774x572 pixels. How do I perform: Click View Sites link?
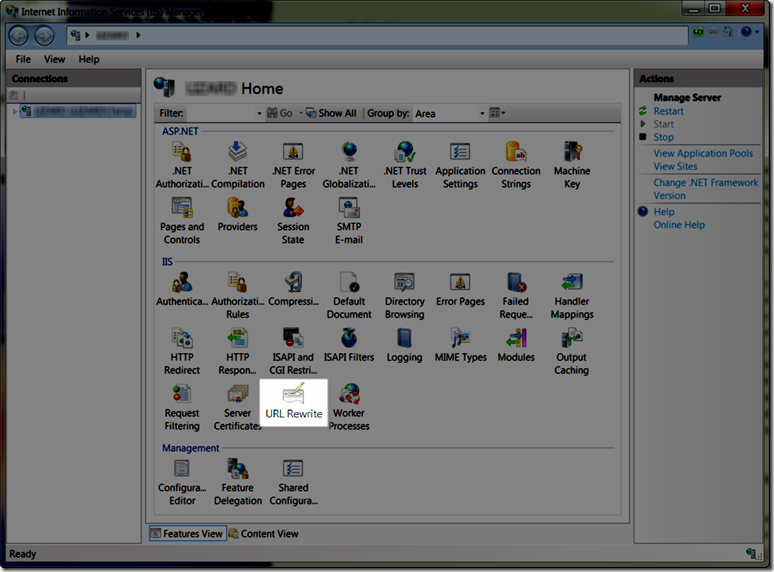pyautogui.click(x=675, y=166)
